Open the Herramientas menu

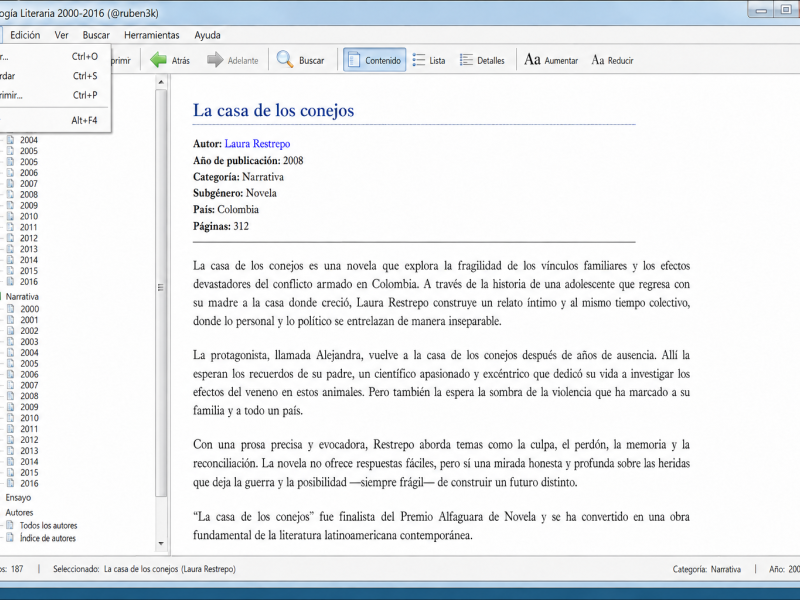point(152,35)
